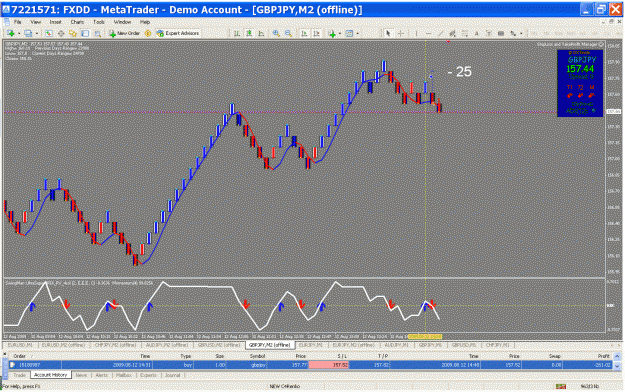Select the Text Label 'T' tool

tap(489, 33)
